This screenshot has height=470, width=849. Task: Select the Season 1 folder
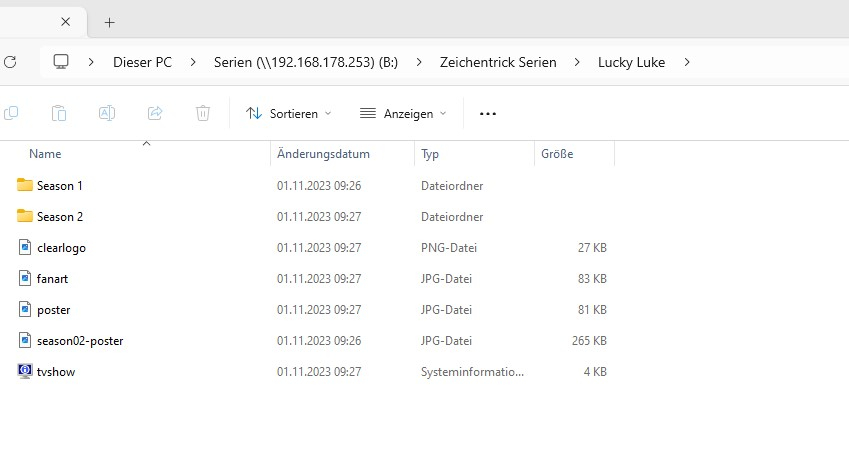[59, 185]
